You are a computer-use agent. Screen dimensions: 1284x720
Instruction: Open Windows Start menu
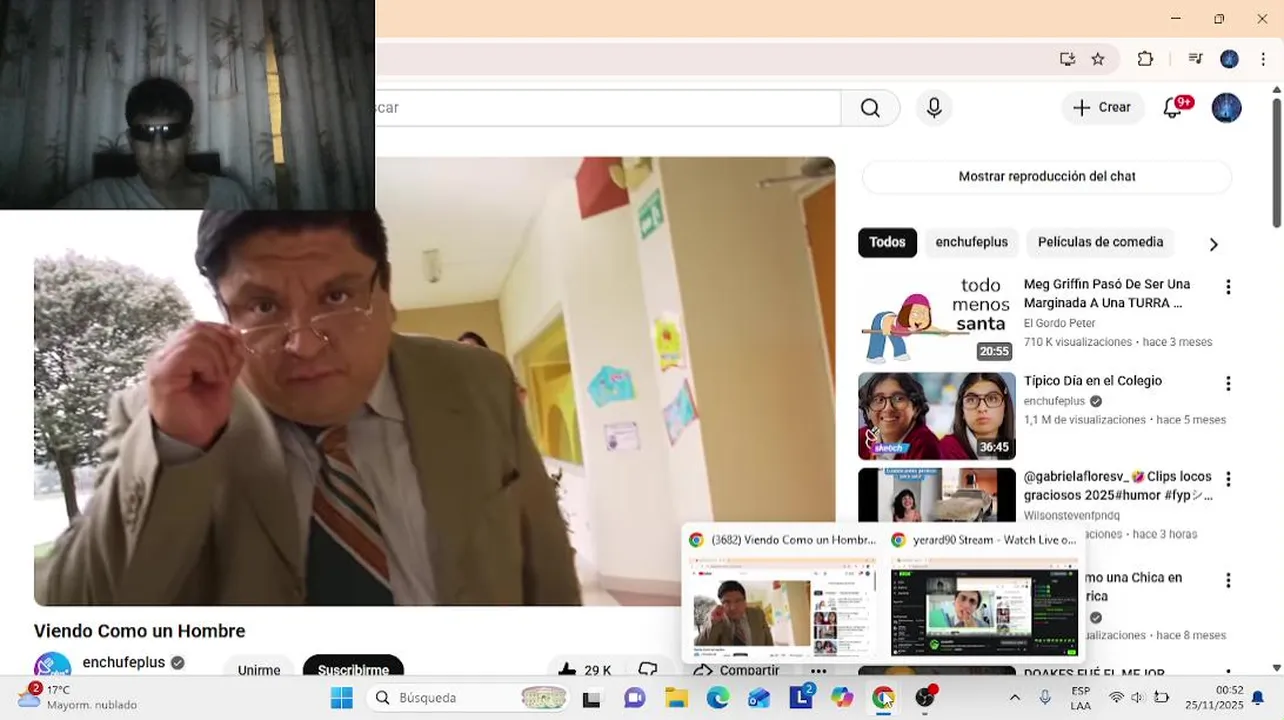tap(342, 698)
